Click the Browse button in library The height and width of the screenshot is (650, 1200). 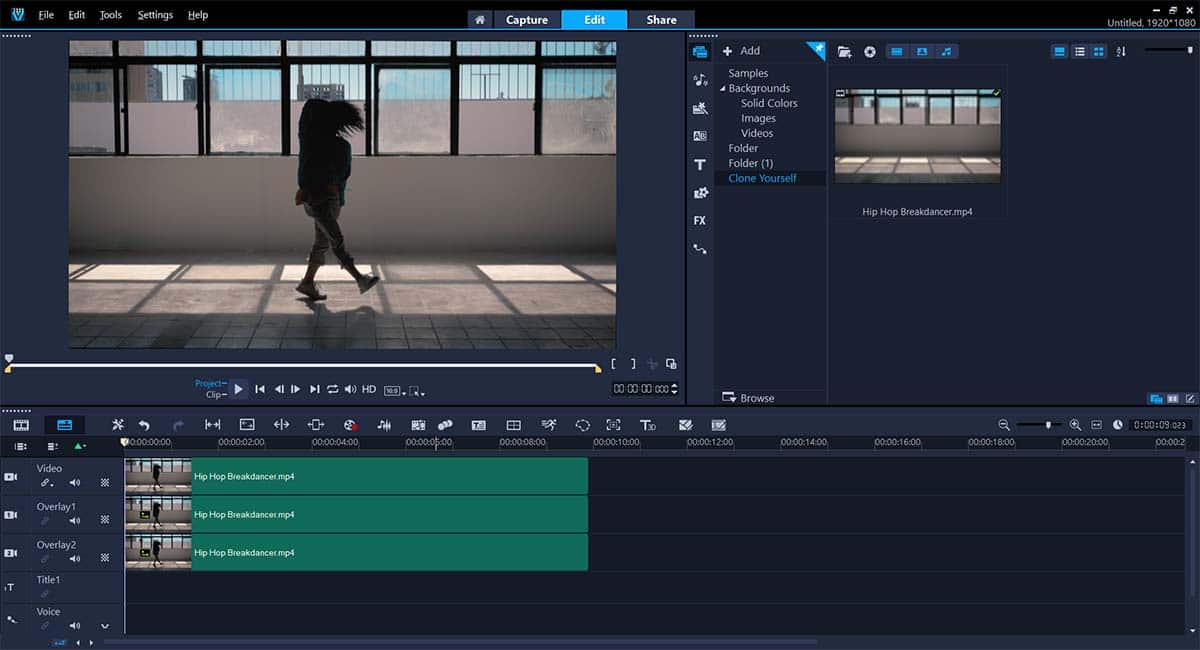[748, 398]
